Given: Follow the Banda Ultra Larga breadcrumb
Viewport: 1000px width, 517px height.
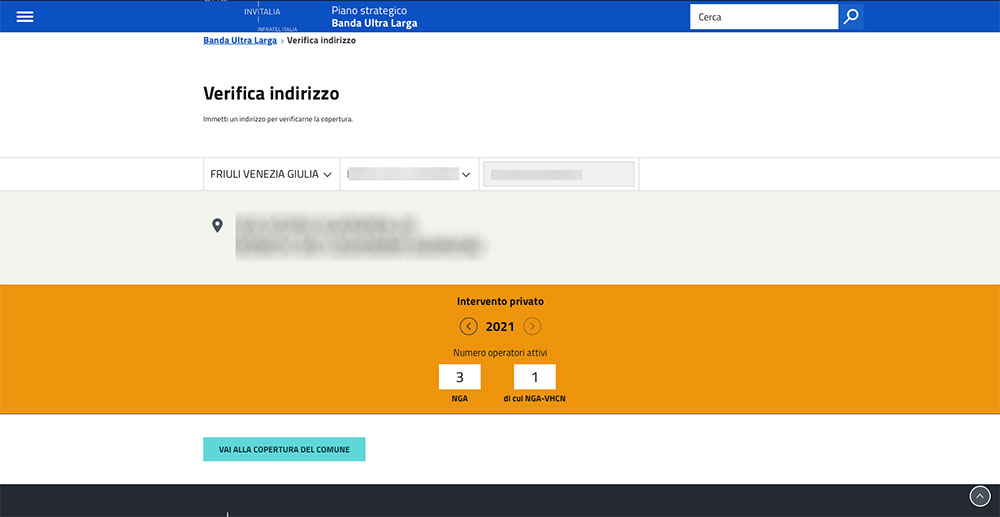Looking at the screenshot, I should pos(240,40).
